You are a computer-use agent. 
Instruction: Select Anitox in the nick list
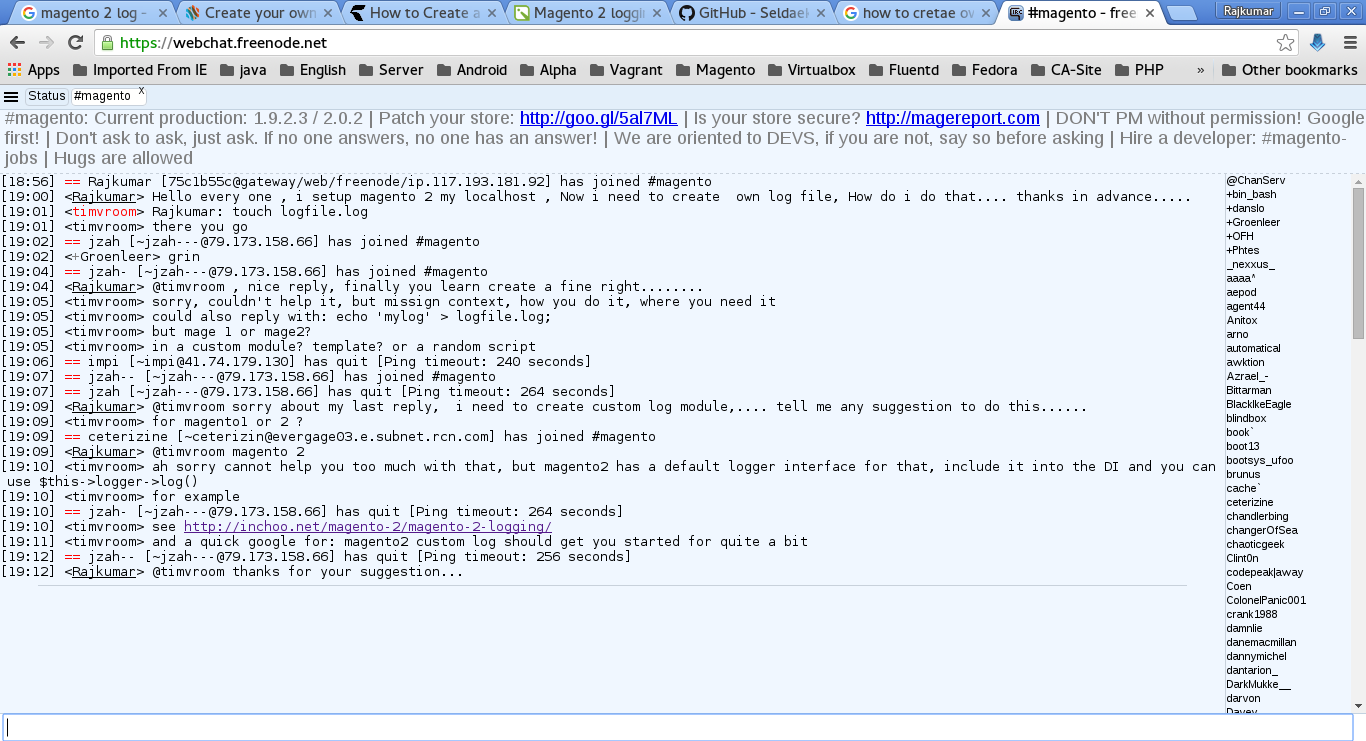click(1243, 320)
